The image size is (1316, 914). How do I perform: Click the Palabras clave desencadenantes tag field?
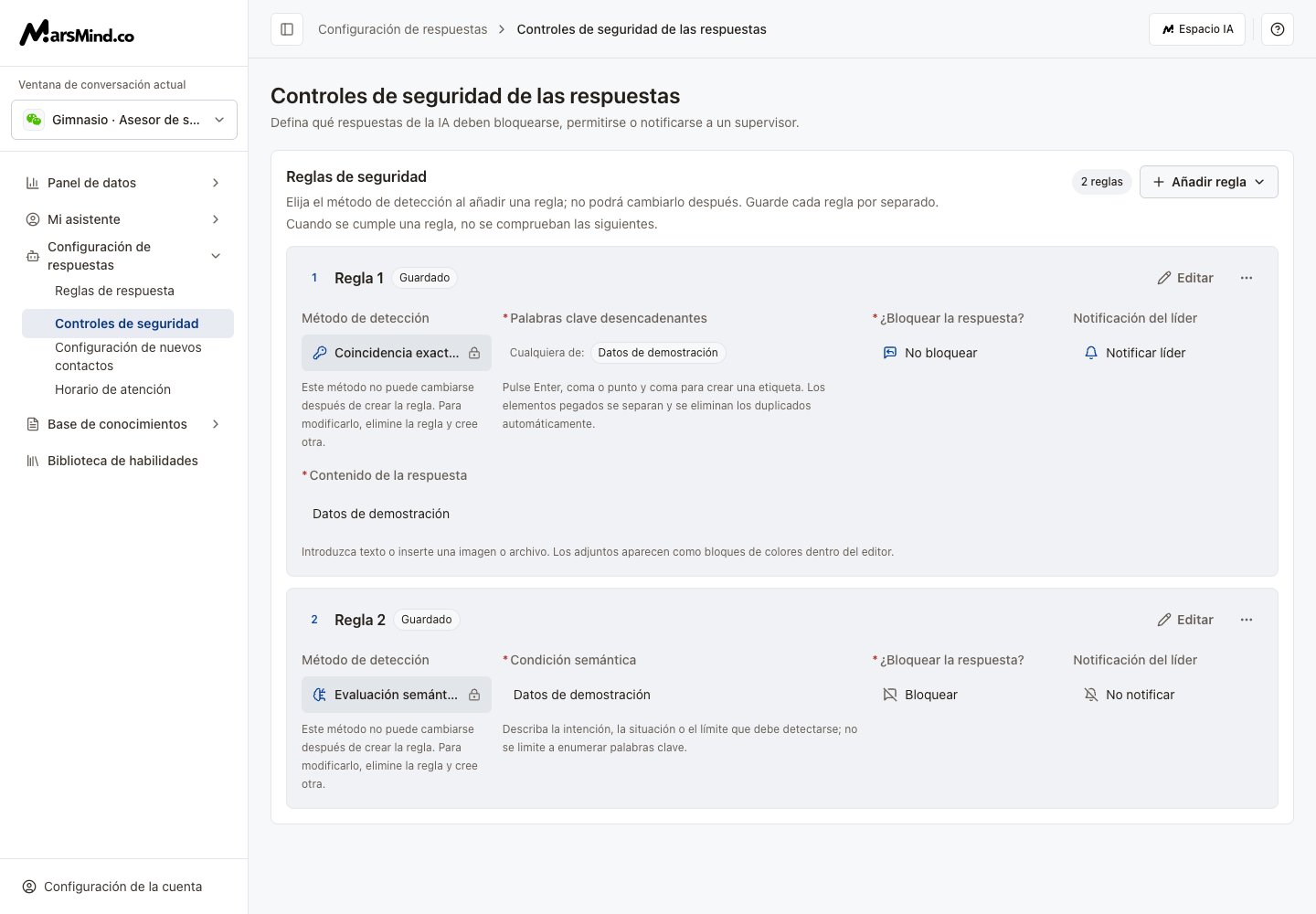point(680,353)
